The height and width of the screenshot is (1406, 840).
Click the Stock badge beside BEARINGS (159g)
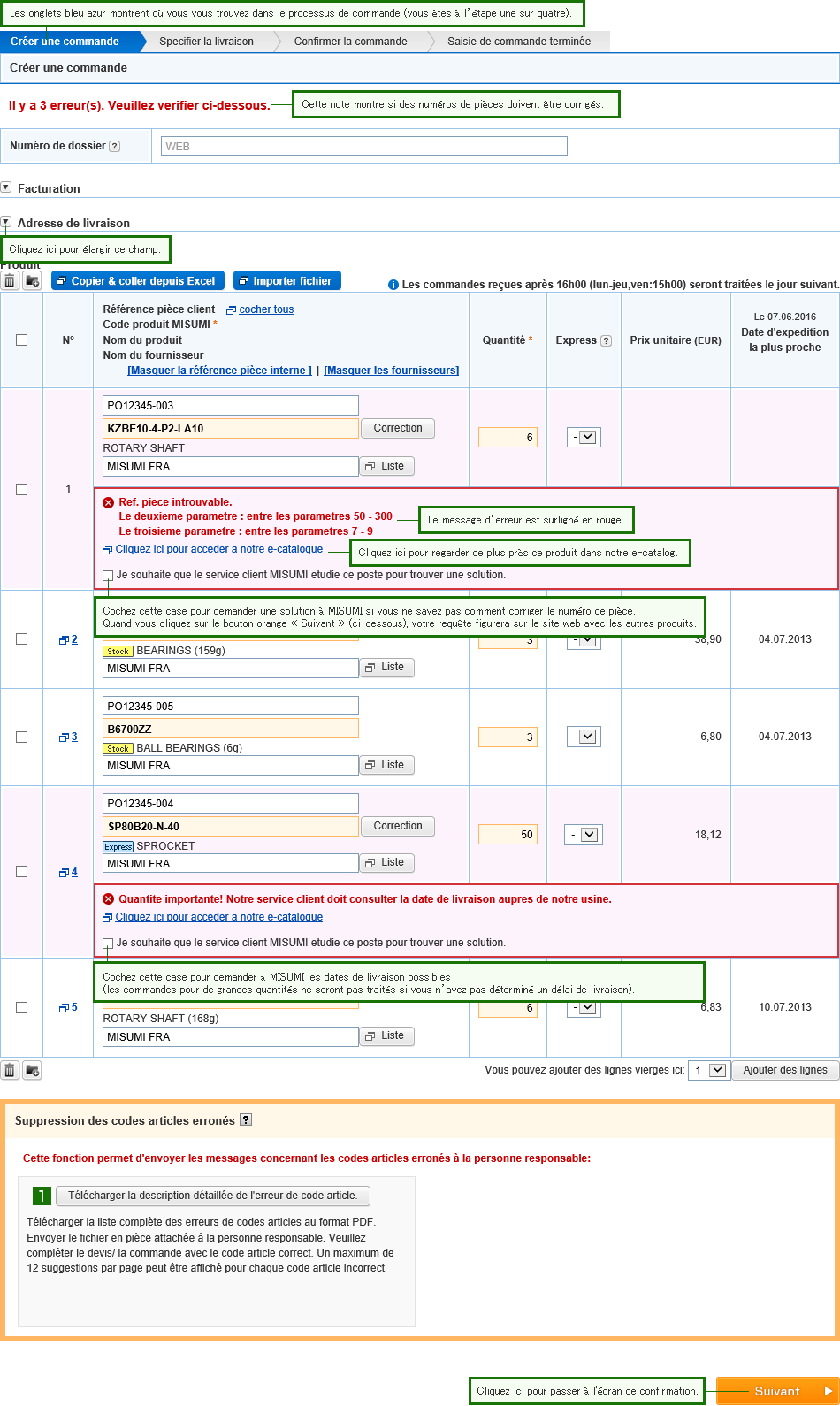[x=118, y=651]
